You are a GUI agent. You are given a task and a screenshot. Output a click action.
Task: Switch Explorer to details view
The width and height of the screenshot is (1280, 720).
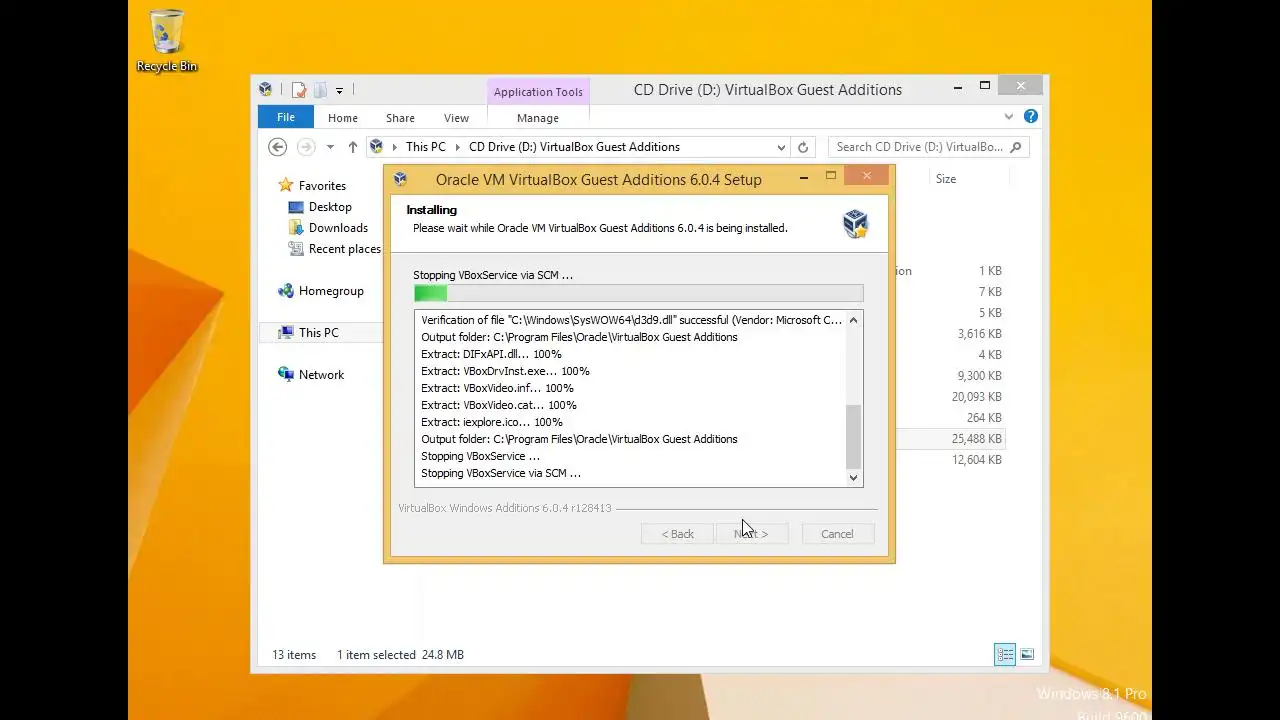point(1005,655)
